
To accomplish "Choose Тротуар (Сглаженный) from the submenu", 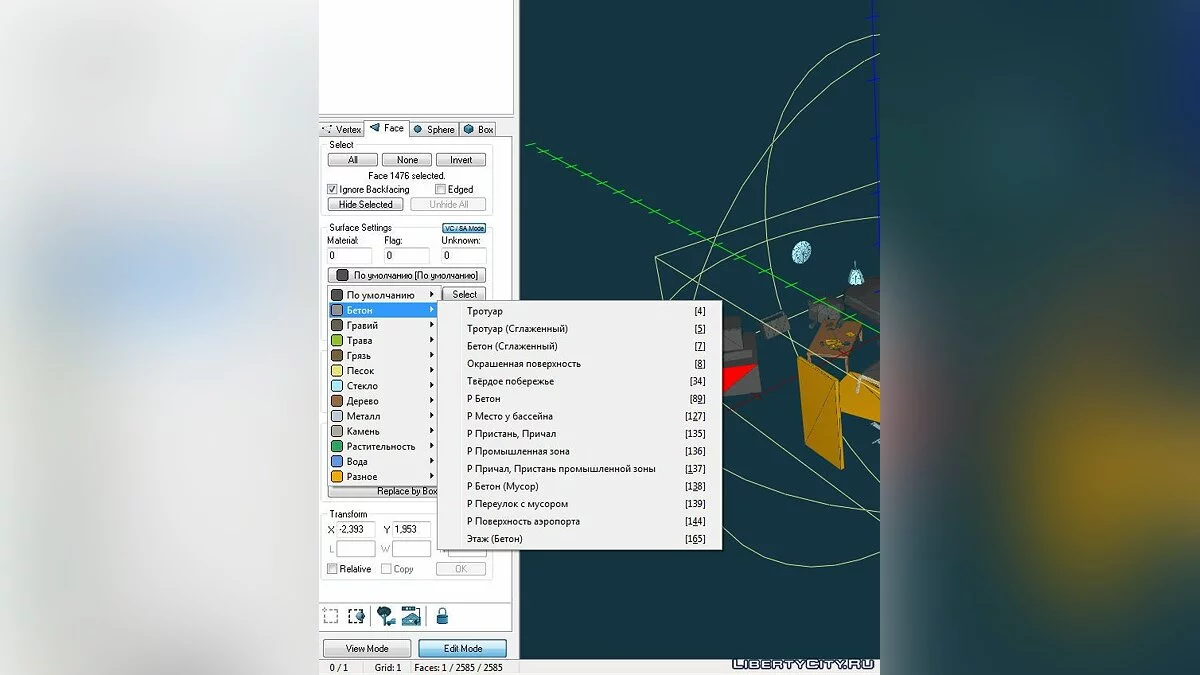I will [x=517, y=329].
